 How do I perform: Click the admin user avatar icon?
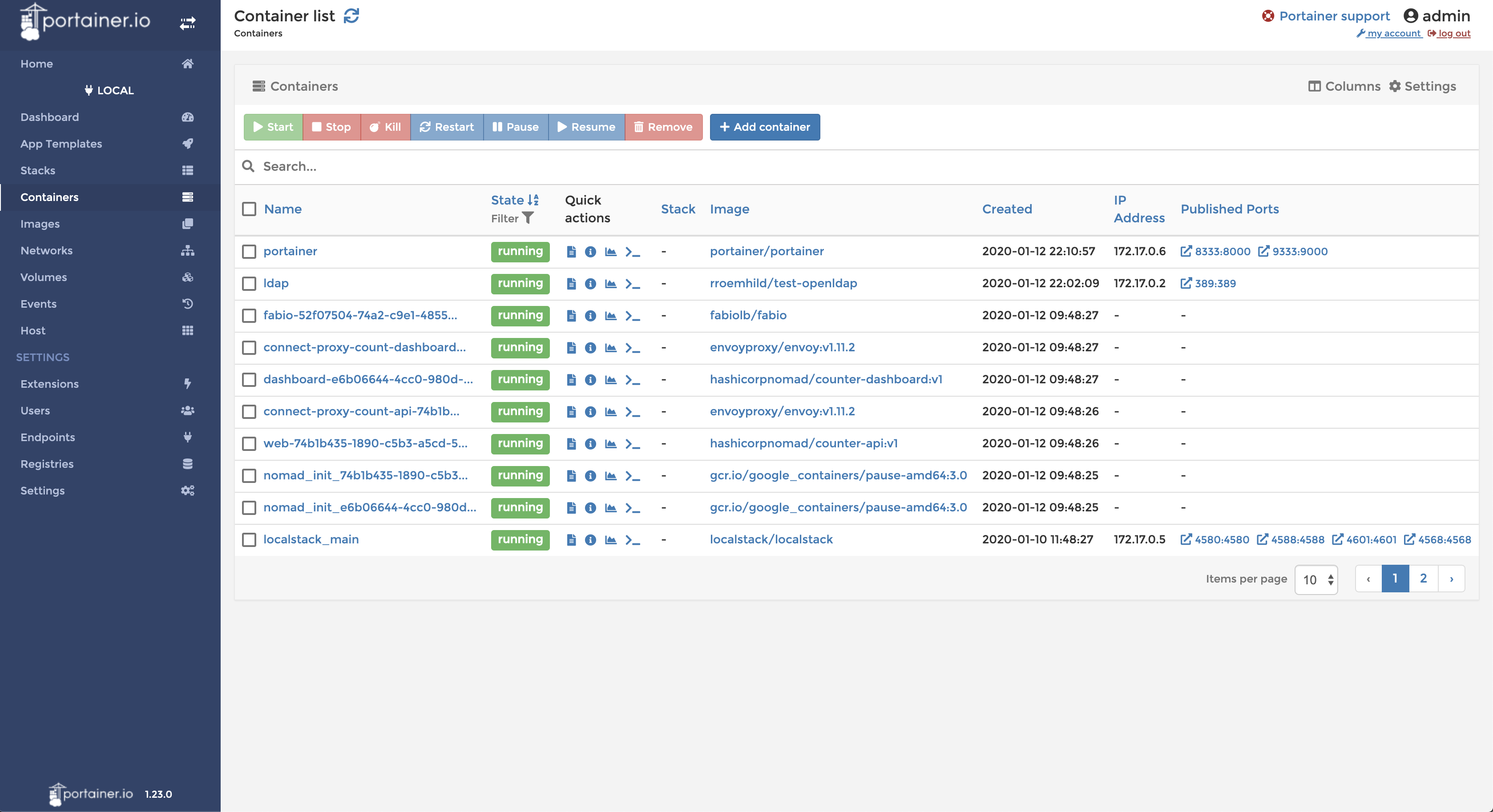tap(1410, 16)
